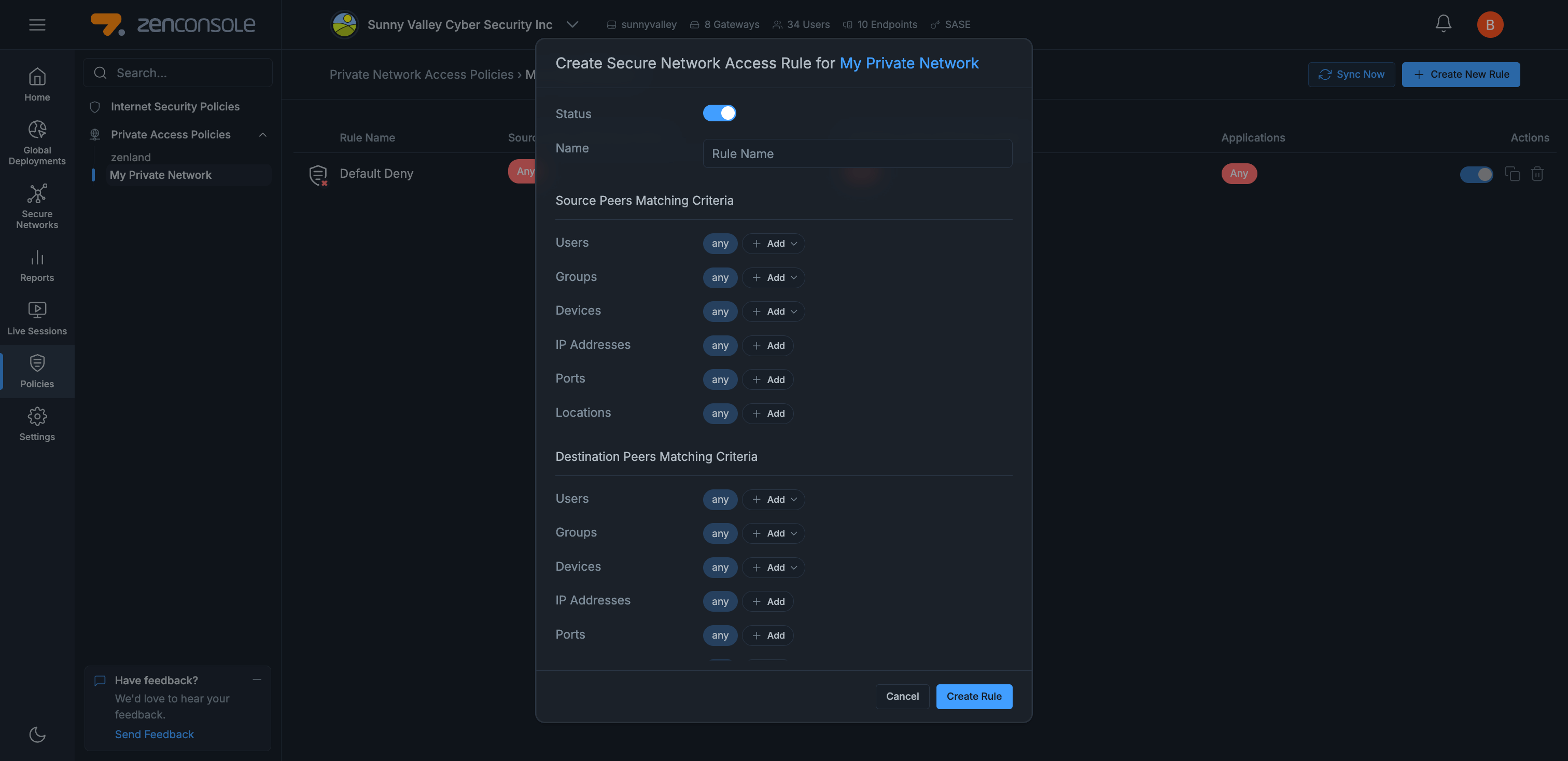Viewport: 1568px width, 761px height.
Task: Select My Private Network under Private Access Policies
Action: 161,175
